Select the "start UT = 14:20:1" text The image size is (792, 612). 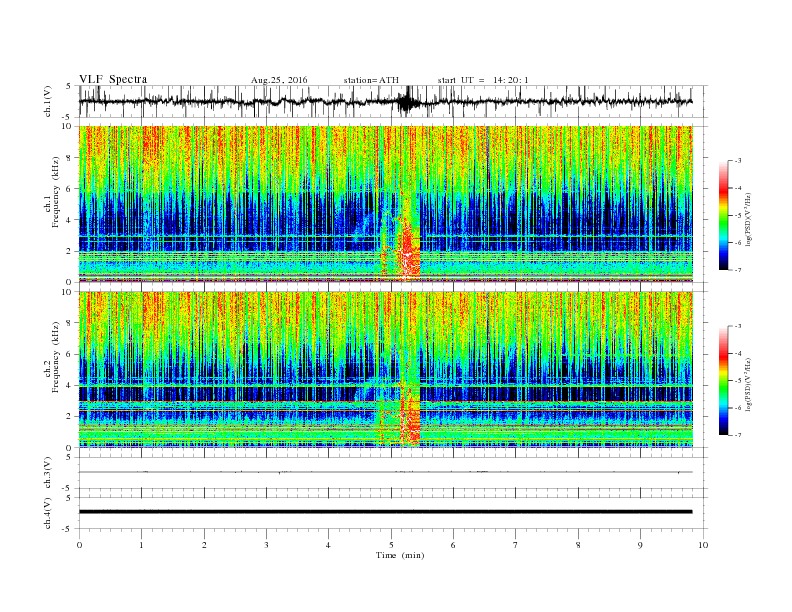click(x=483, y=80)
